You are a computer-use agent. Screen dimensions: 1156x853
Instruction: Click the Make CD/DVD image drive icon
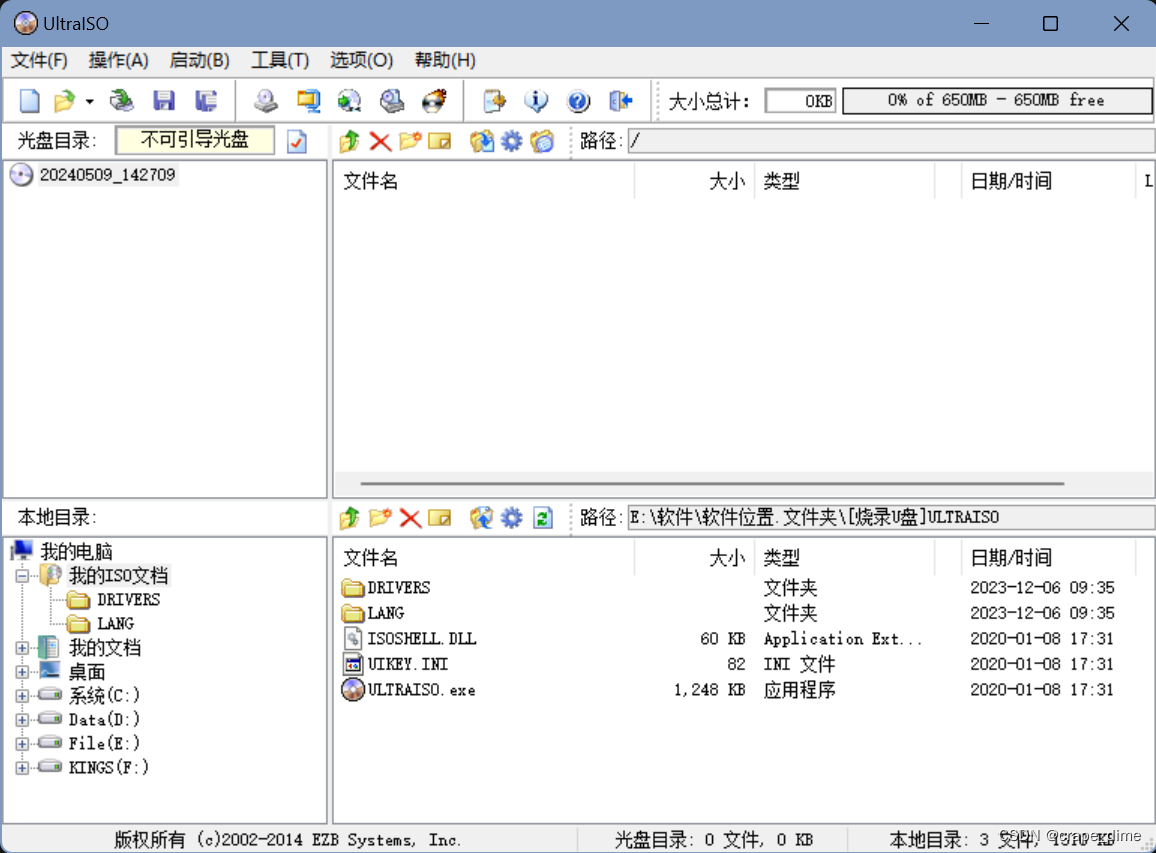266,100
